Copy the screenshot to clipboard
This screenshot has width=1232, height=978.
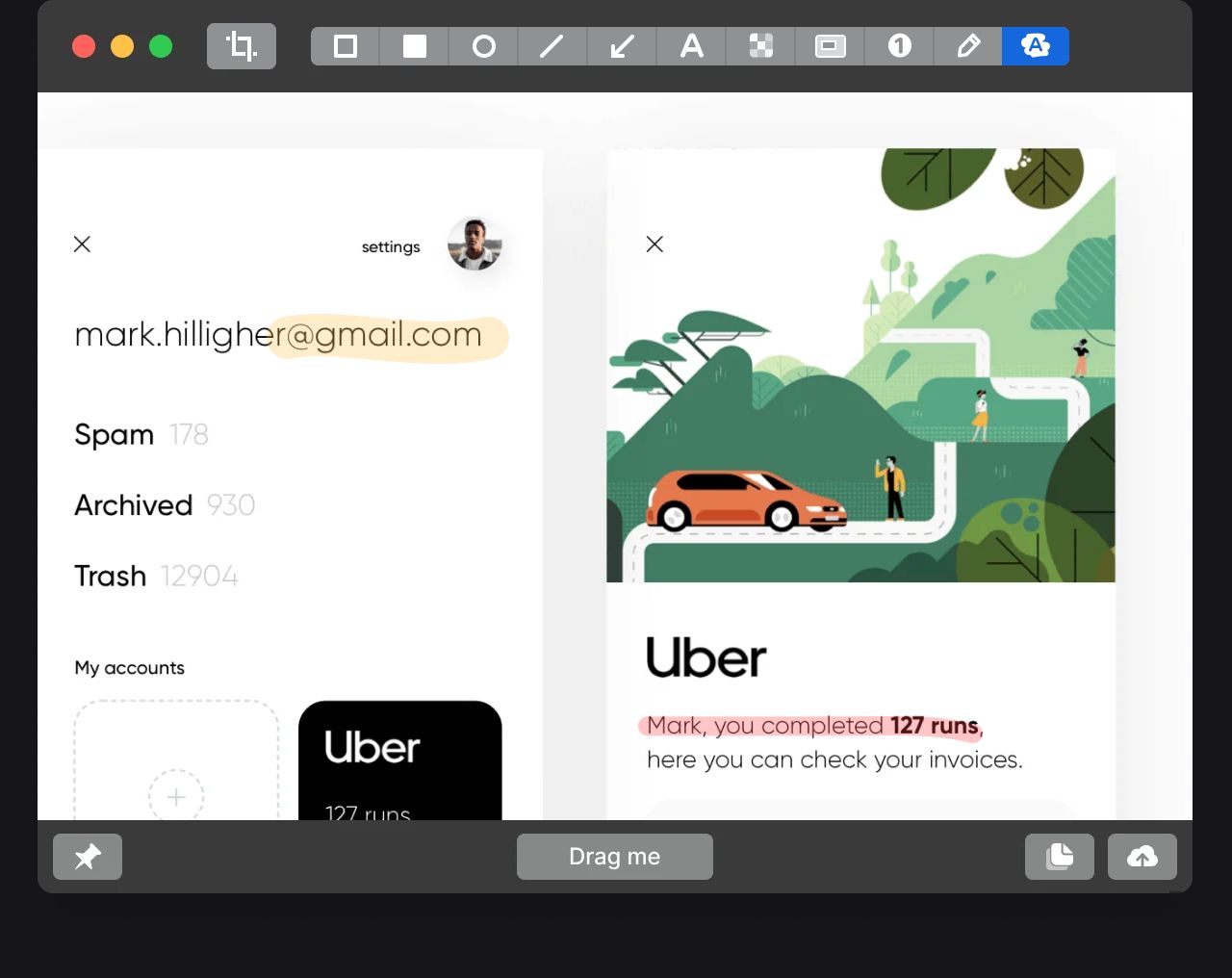1060,857
